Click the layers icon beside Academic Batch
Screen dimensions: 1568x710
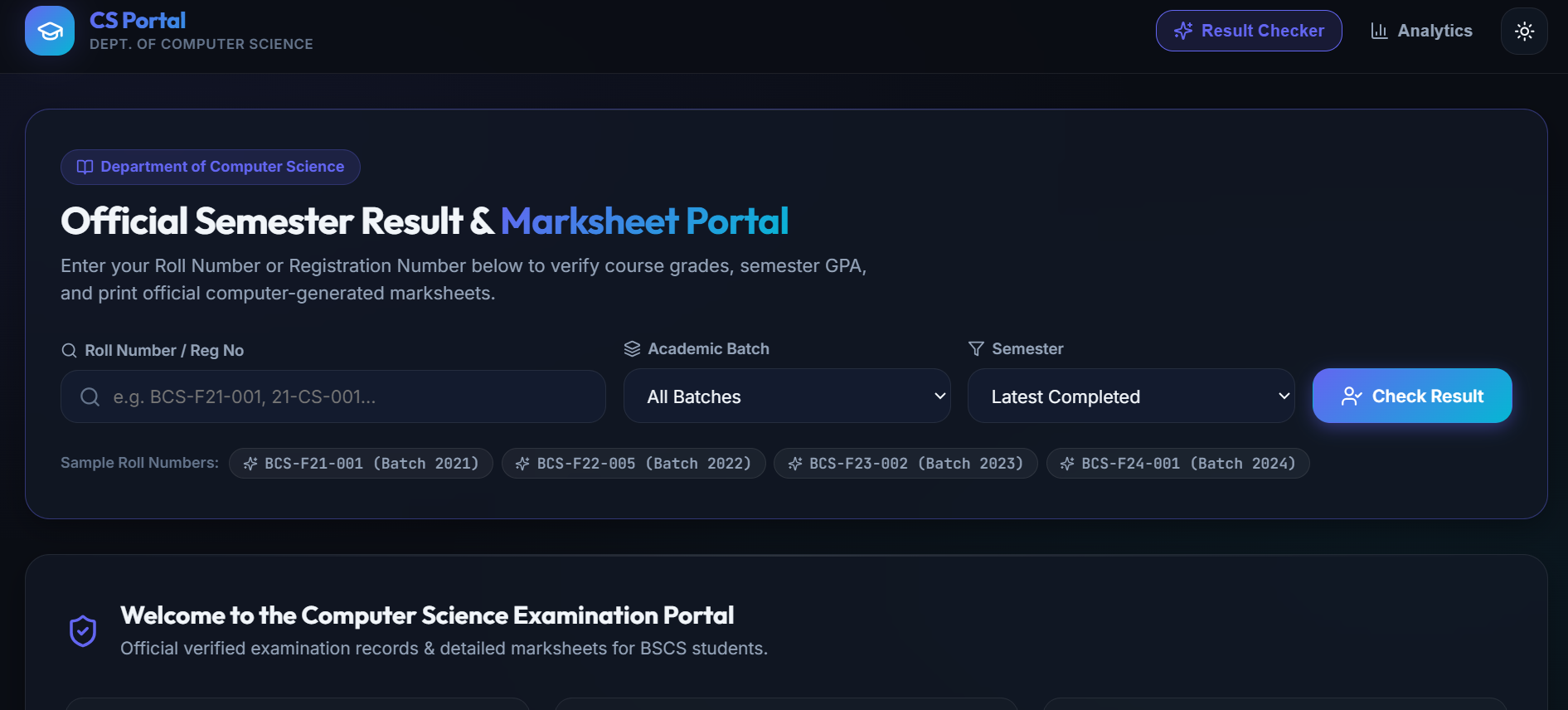coord(632,348)
